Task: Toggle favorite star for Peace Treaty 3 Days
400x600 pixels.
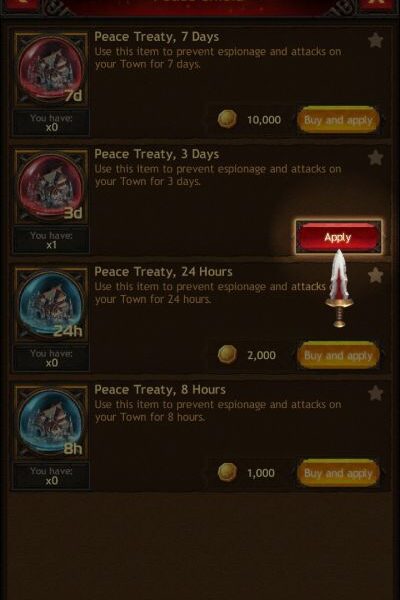Action: click(x=376, y=158)
